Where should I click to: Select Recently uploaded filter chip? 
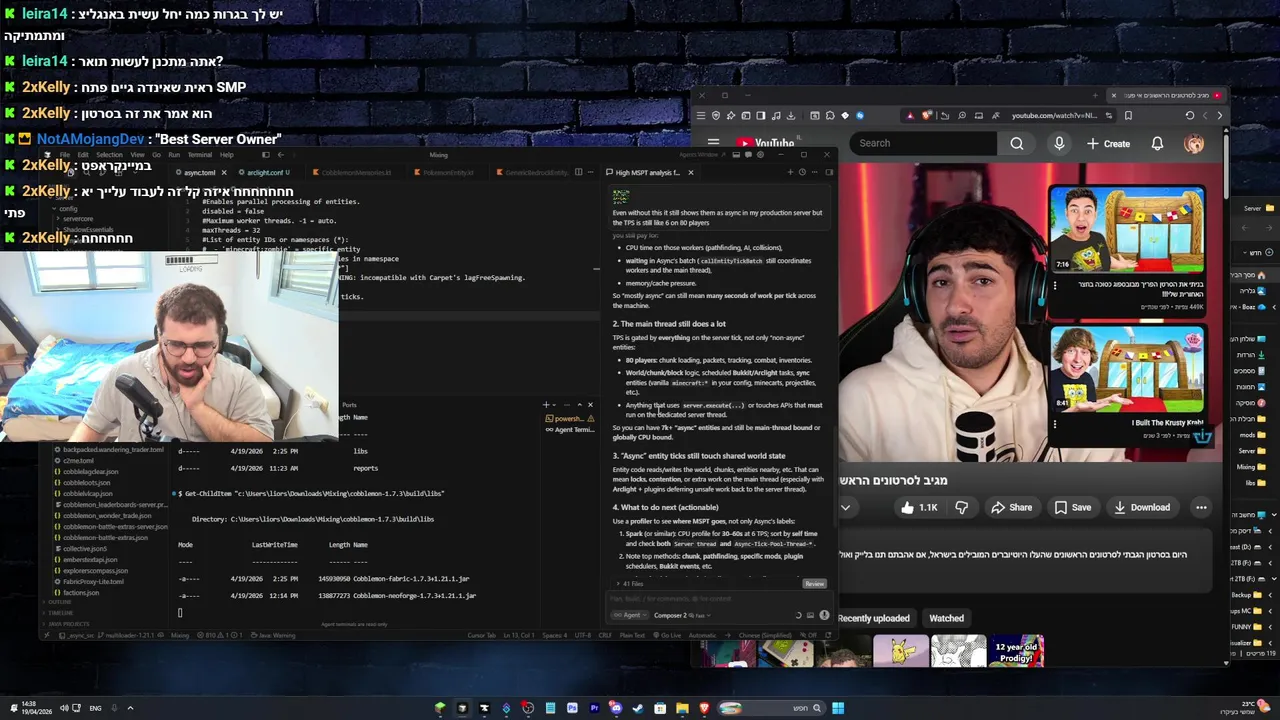click(x=873, y=618)
